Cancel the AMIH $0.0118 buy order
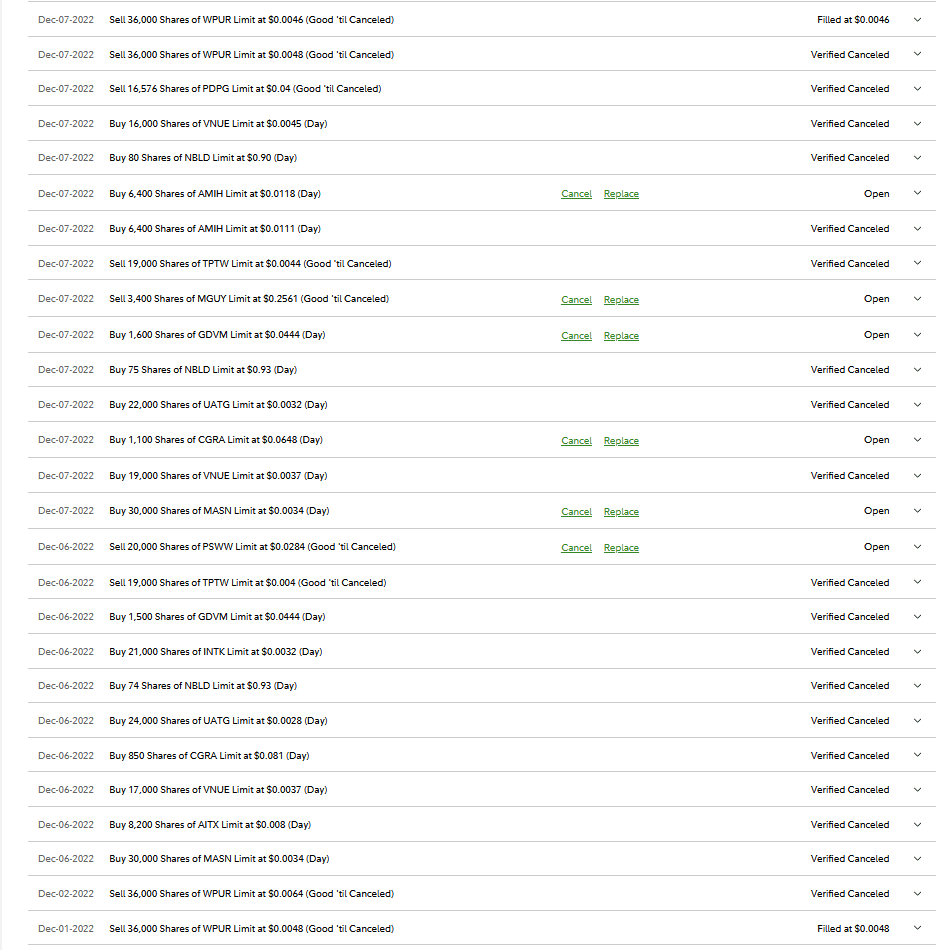This screenshot has height=950, width=939. click(x=576, y=194)
